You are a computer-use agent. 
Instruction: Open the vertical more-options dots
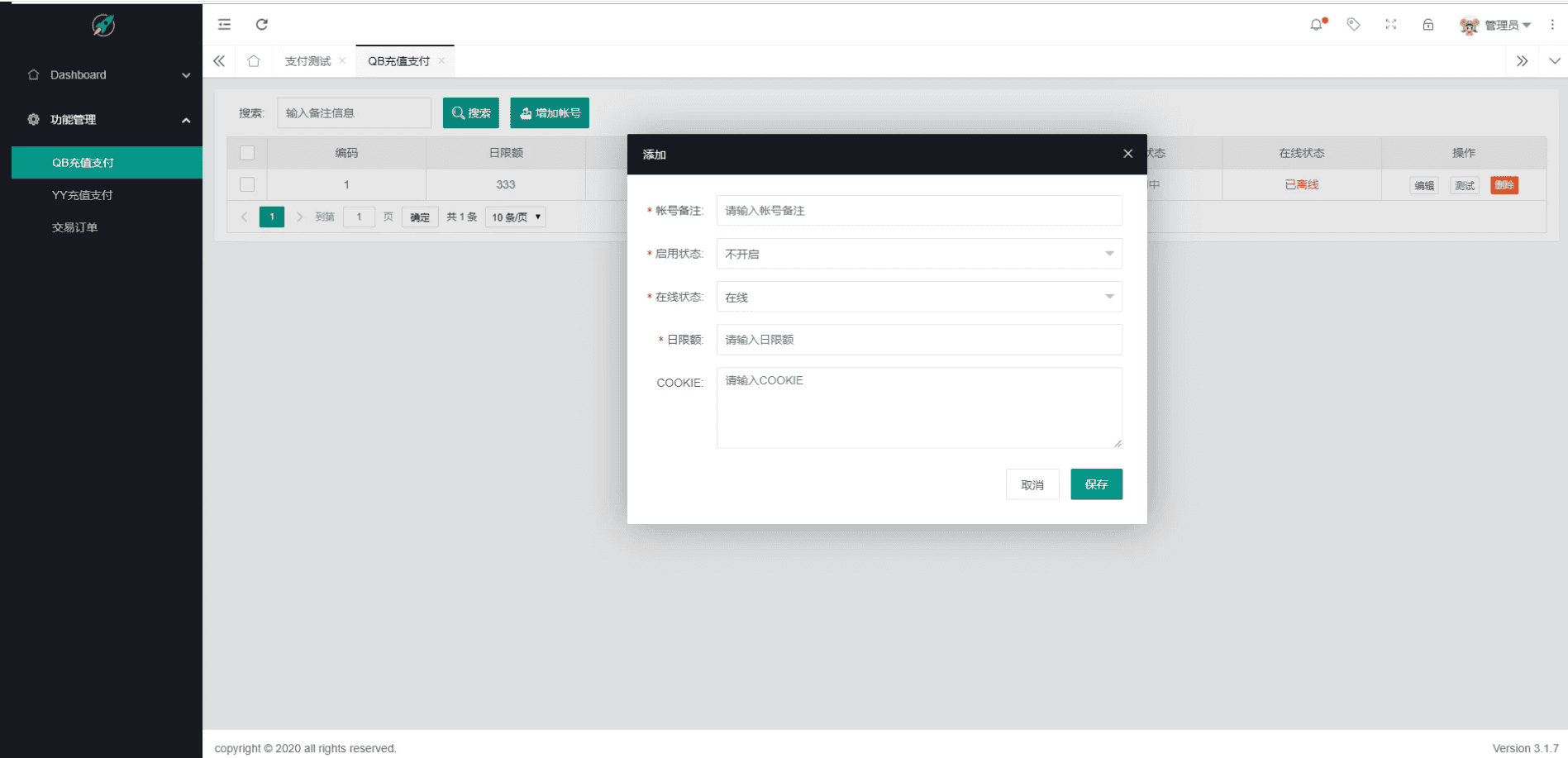1552,25
